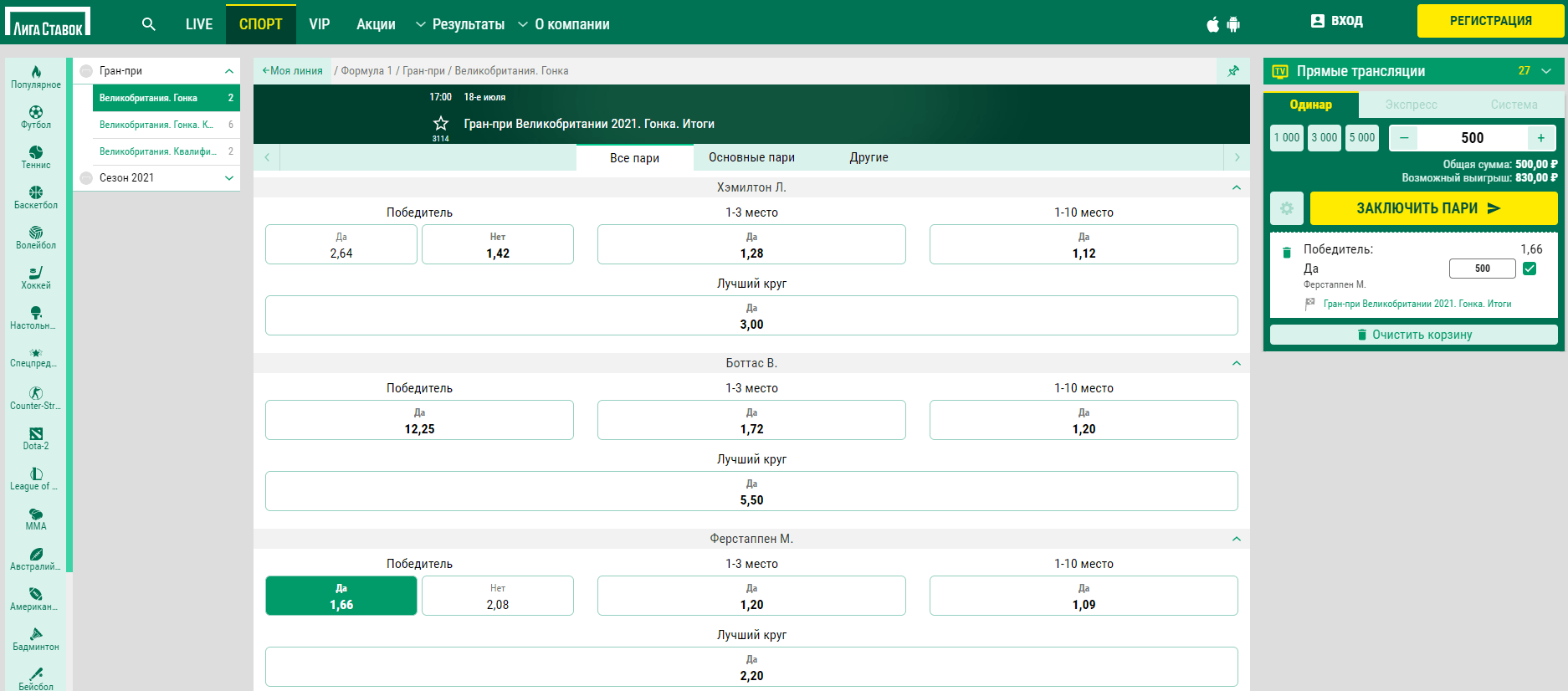Expand the Сезон 2021 tree section
Image resolution: width=1568 pixels, height=691 pixels.
point(229,178)
